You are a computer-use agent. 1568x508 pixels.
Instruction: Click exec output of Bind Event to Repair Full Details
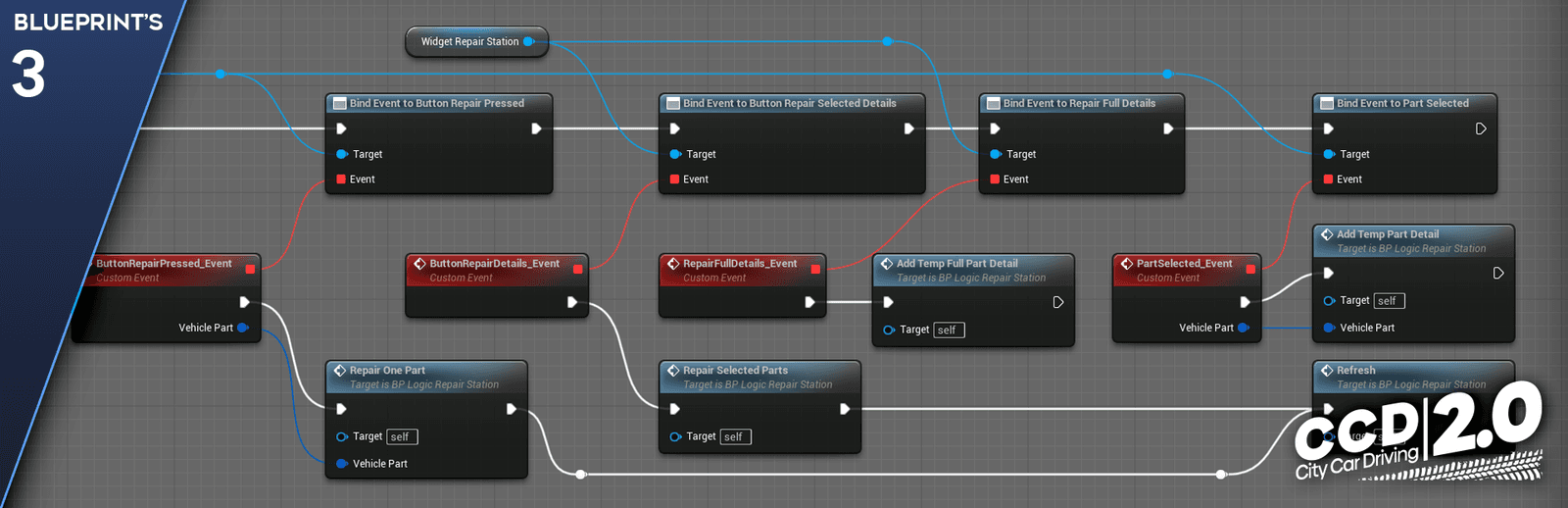pyautogui.click(x=1168, y=128)
